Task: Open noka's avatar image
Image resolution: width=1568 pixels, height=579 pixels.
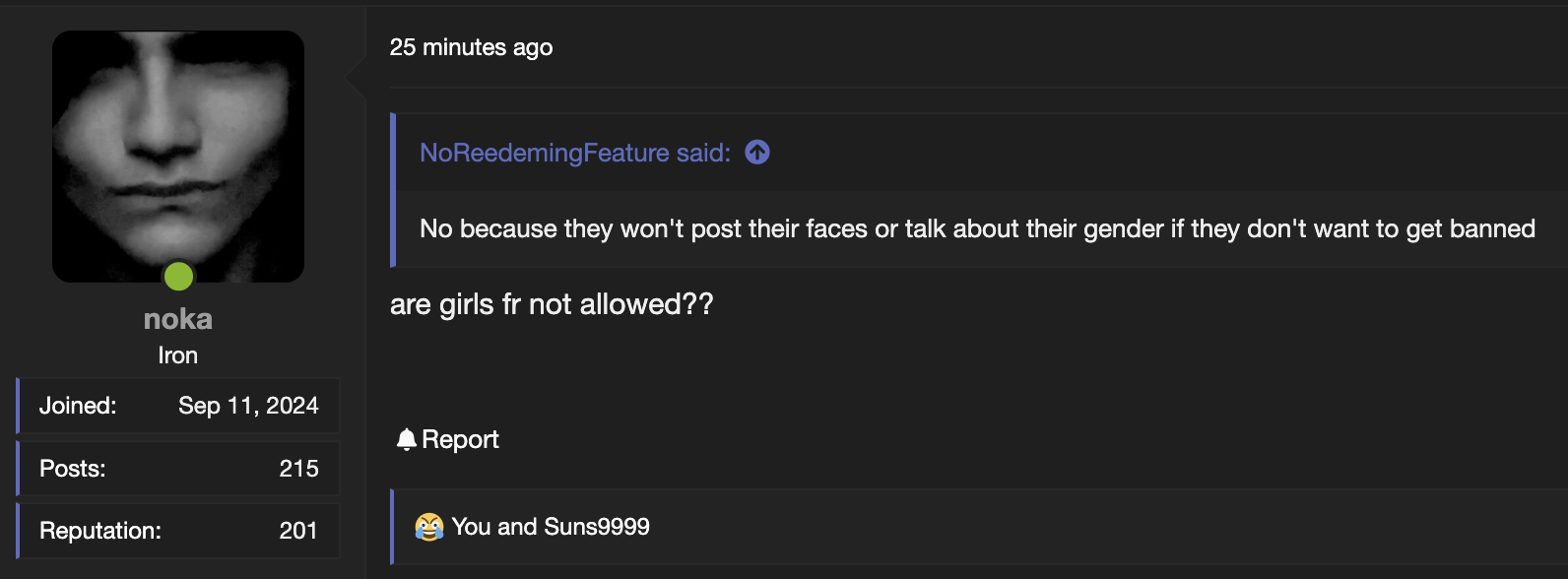Action: (x=178, y=156)
